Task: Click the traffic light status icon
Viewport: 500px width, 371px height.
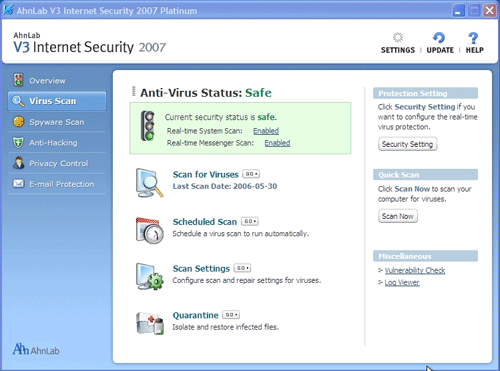Action: click(x=148, y=126)
